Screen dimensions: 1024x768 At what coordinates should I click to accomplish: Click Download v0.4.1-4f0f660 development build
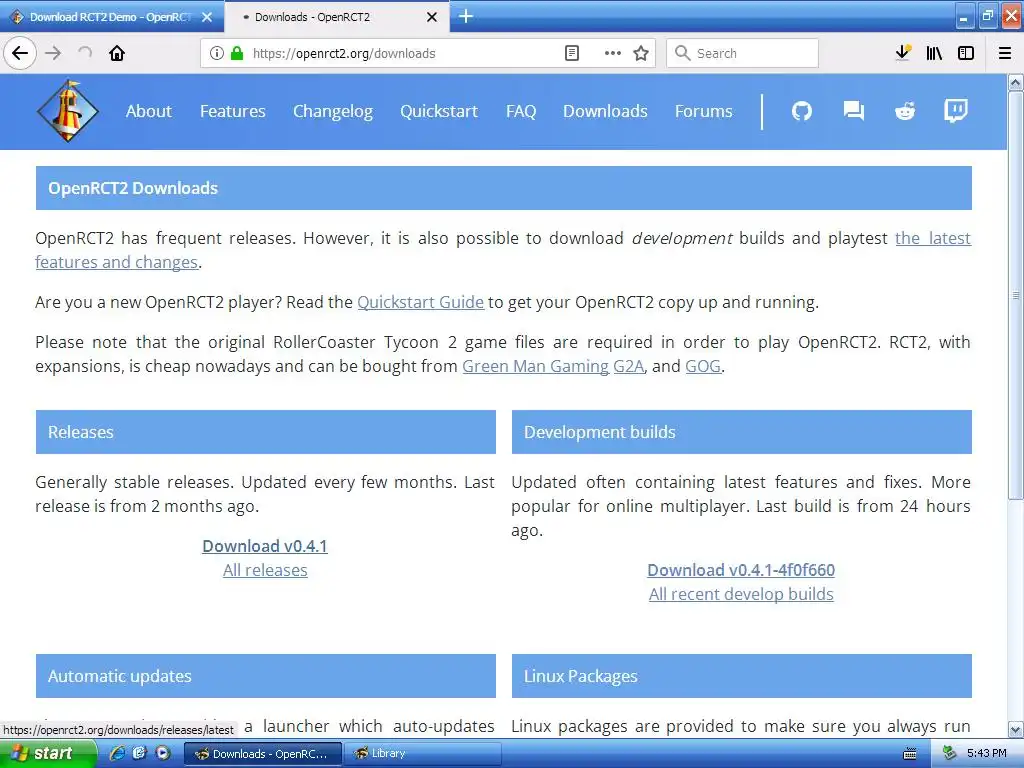click(741, 570)
